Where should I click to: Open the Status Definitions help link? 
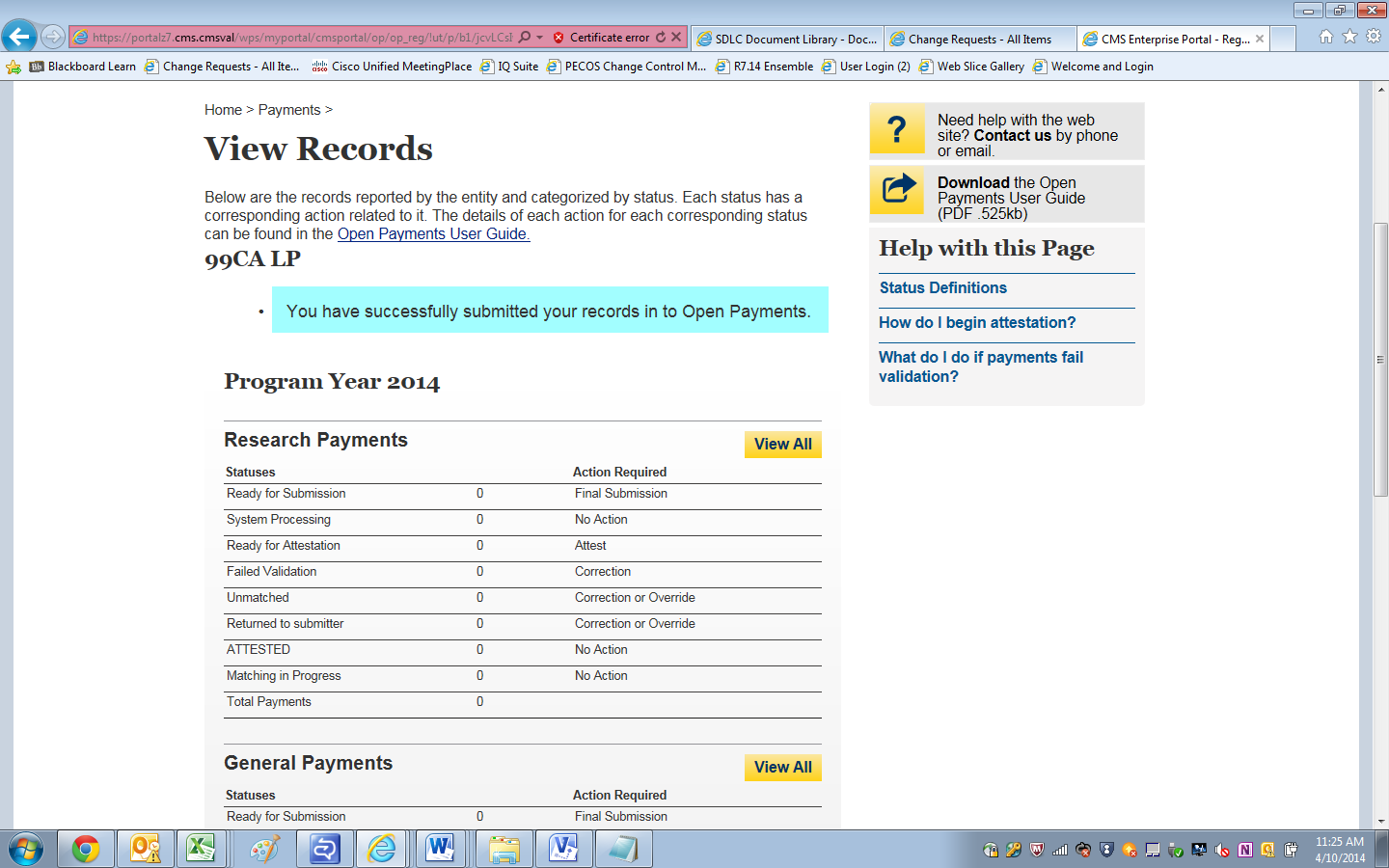(942, 288)
